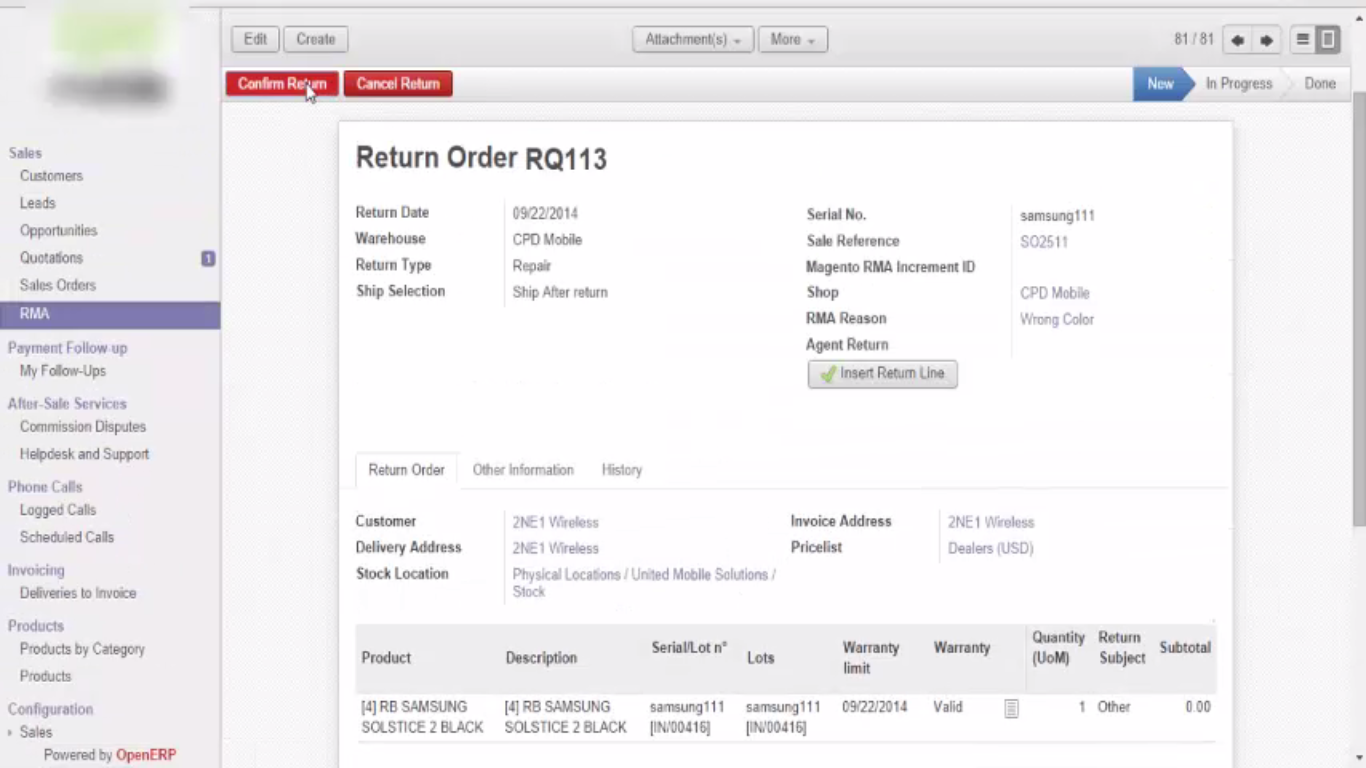Click Return Subject column header

(x=1121, y=648)
